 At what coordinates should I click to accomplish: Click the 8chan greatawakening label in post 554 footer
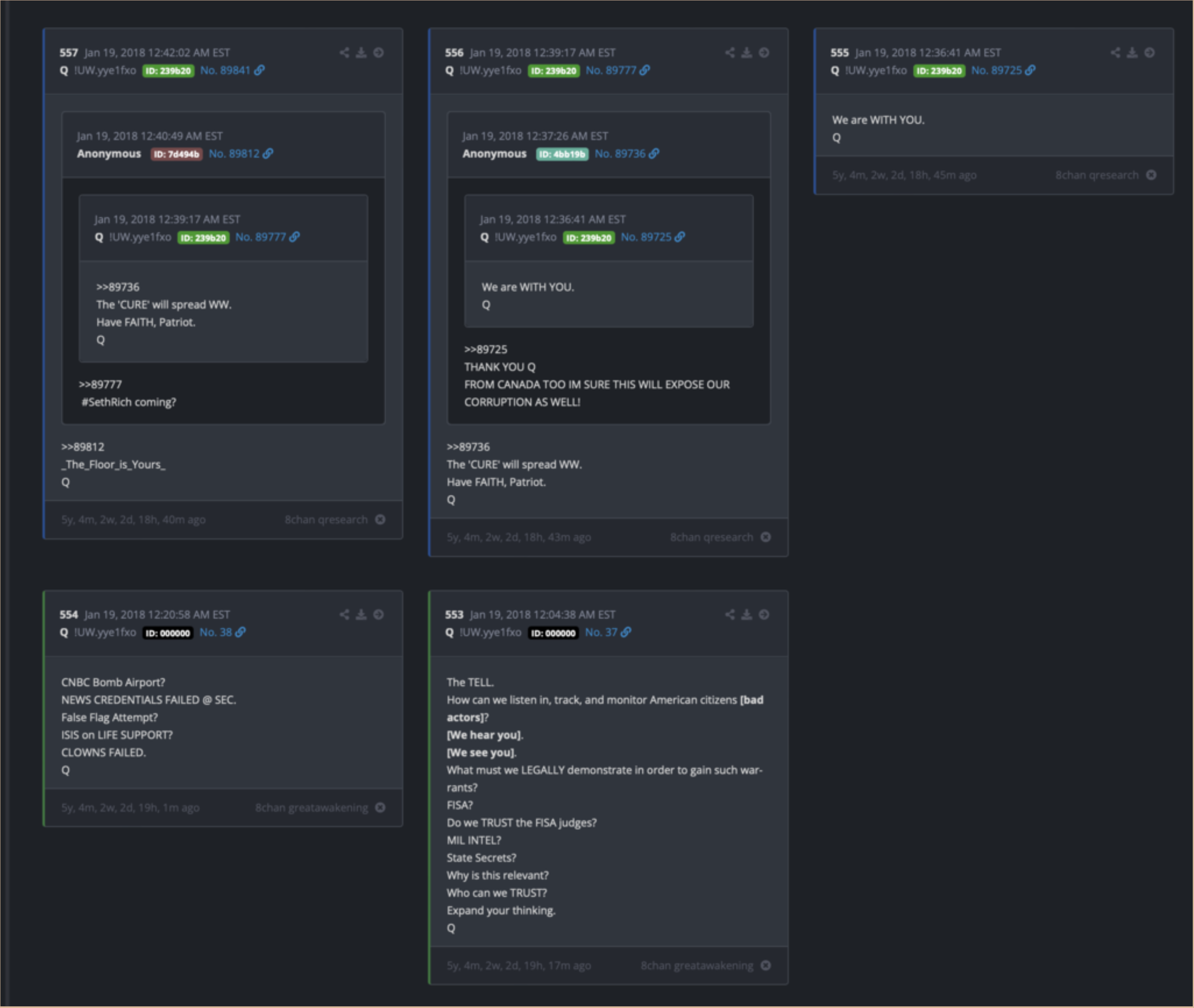point(311,807)
